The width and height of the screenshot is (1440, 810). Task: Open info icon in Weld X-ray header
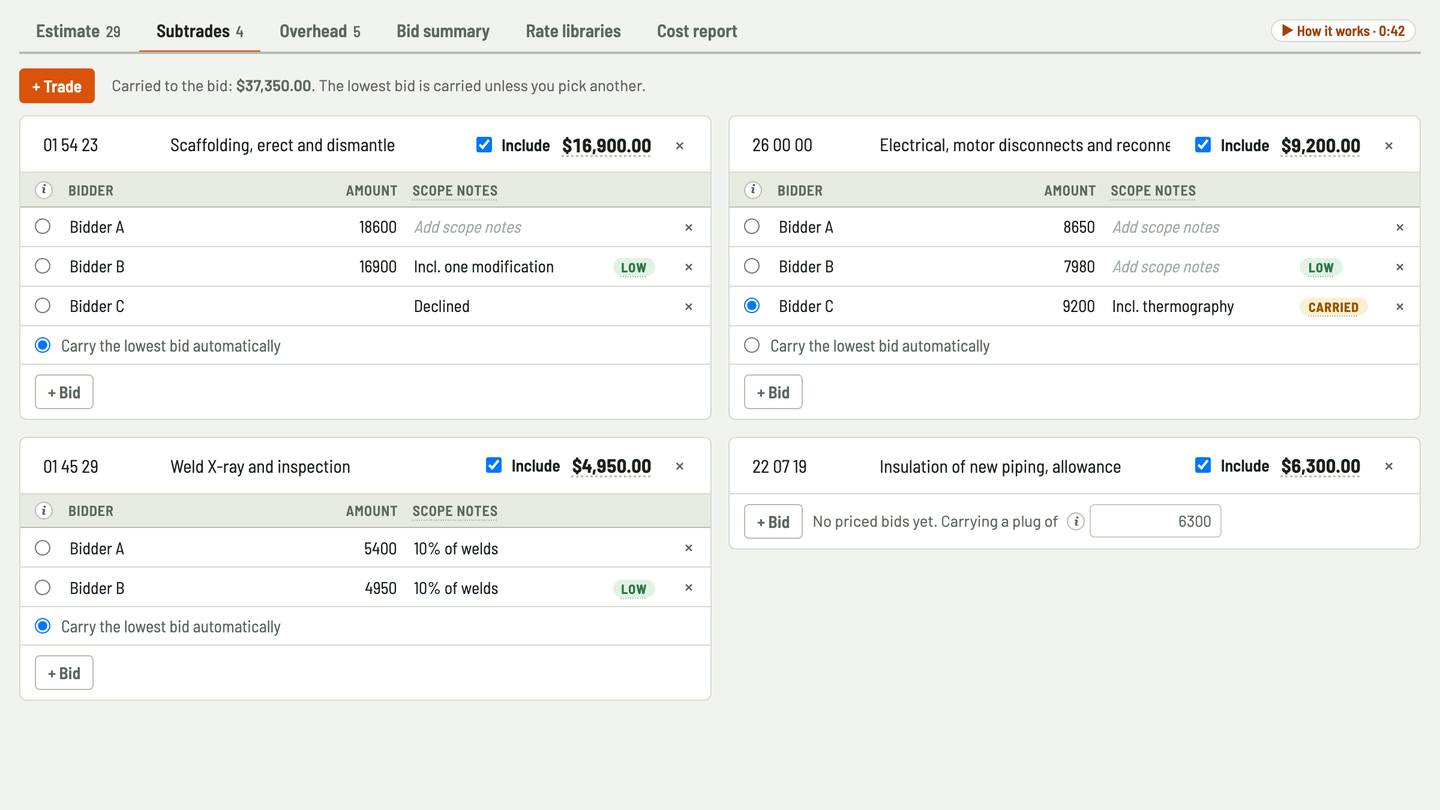pos(43,510)
